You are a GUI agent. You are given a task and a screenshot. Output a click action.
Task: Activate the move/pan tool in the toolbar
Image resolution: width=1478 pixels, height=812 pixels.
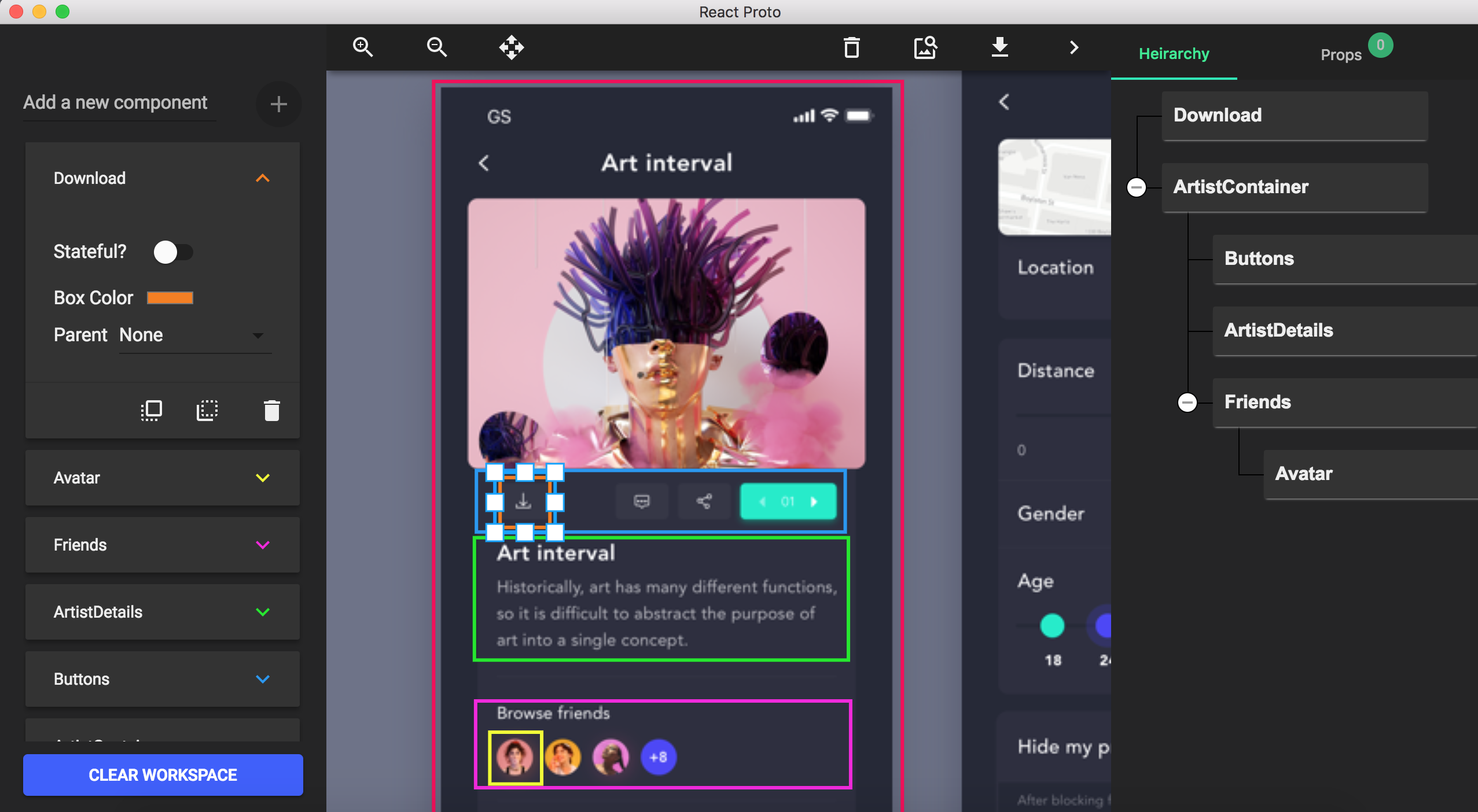(510, 47)
